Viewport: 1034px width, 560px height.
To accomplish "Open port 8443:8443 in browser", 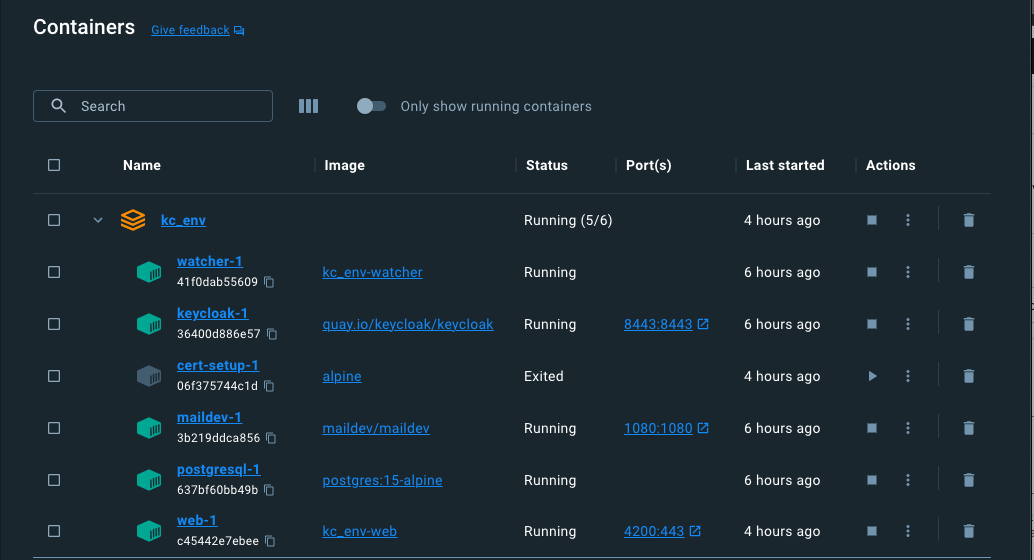I will (x=666, y=325).
